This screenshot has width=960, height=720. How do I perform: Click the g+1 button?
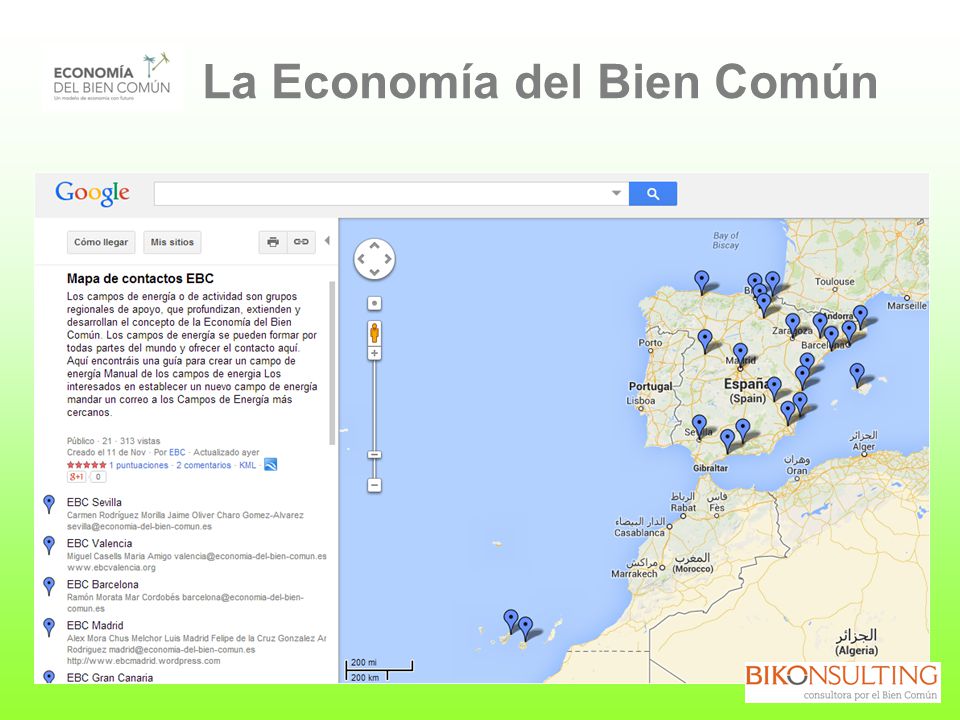tap(77, 477)
